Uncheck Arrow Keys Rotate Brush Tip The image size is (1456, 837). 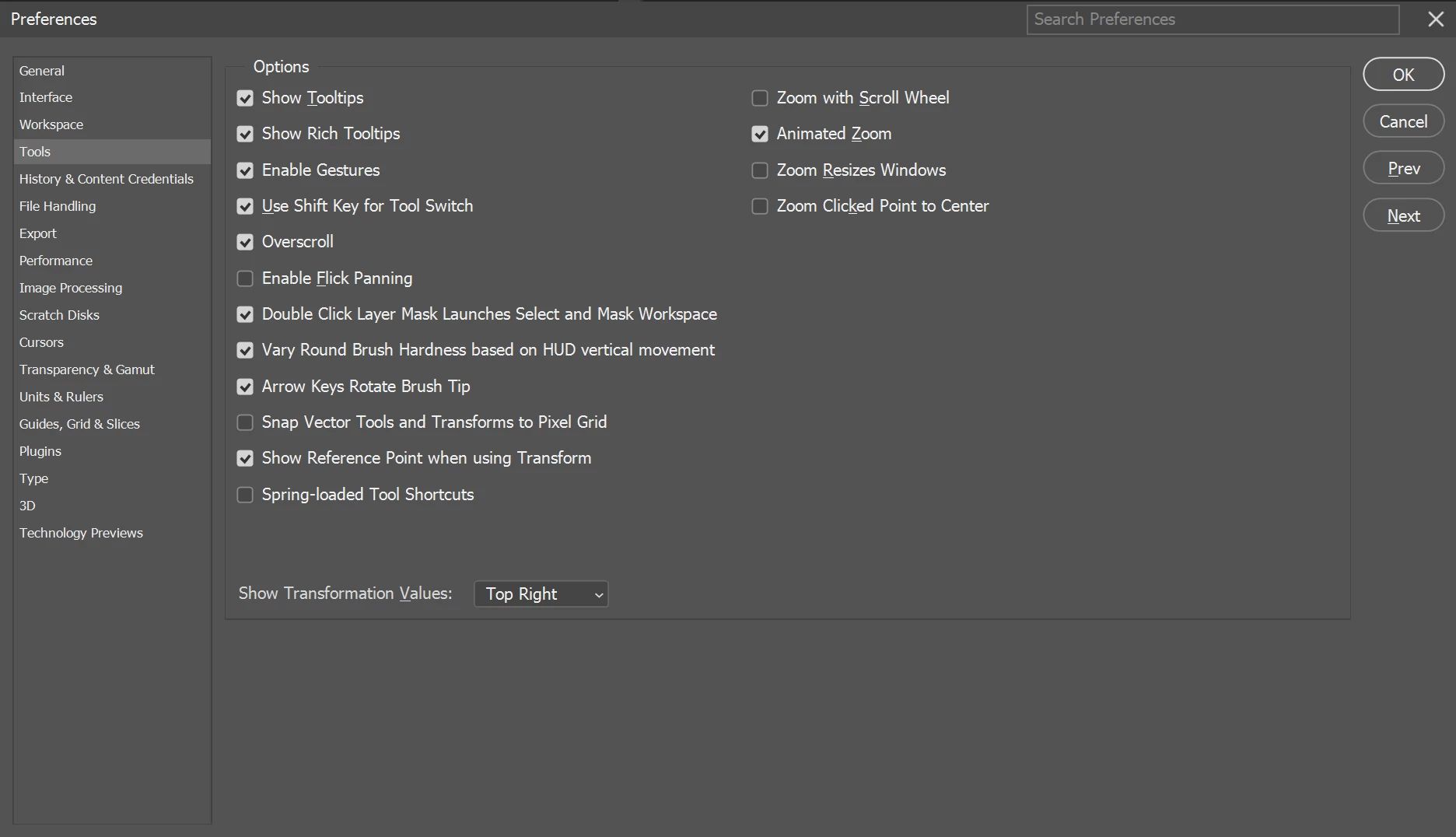tap(245, 387)
